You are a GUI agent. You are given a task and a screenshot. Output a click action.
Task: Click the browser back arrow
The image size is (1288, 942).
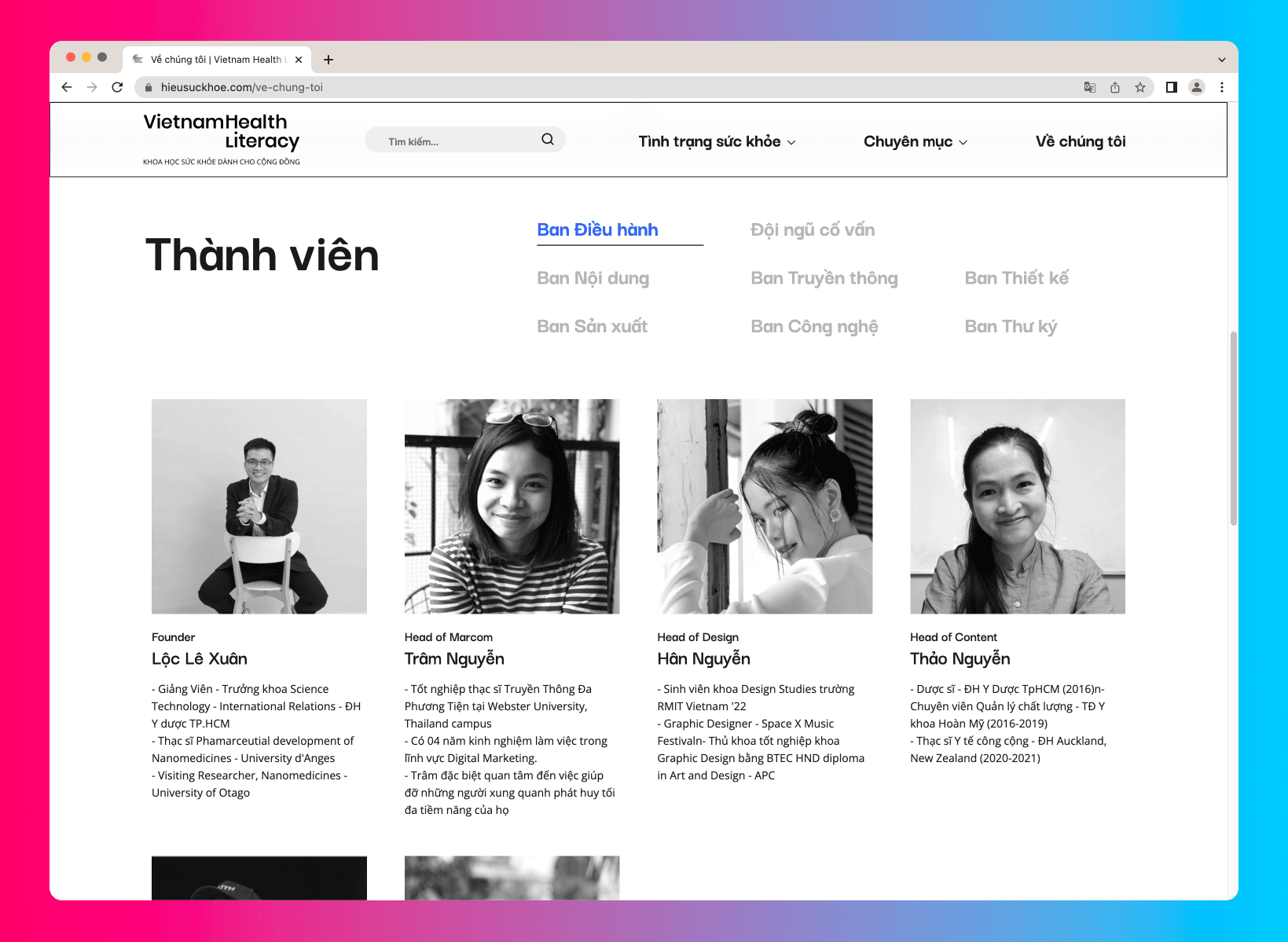click(67, 87)
